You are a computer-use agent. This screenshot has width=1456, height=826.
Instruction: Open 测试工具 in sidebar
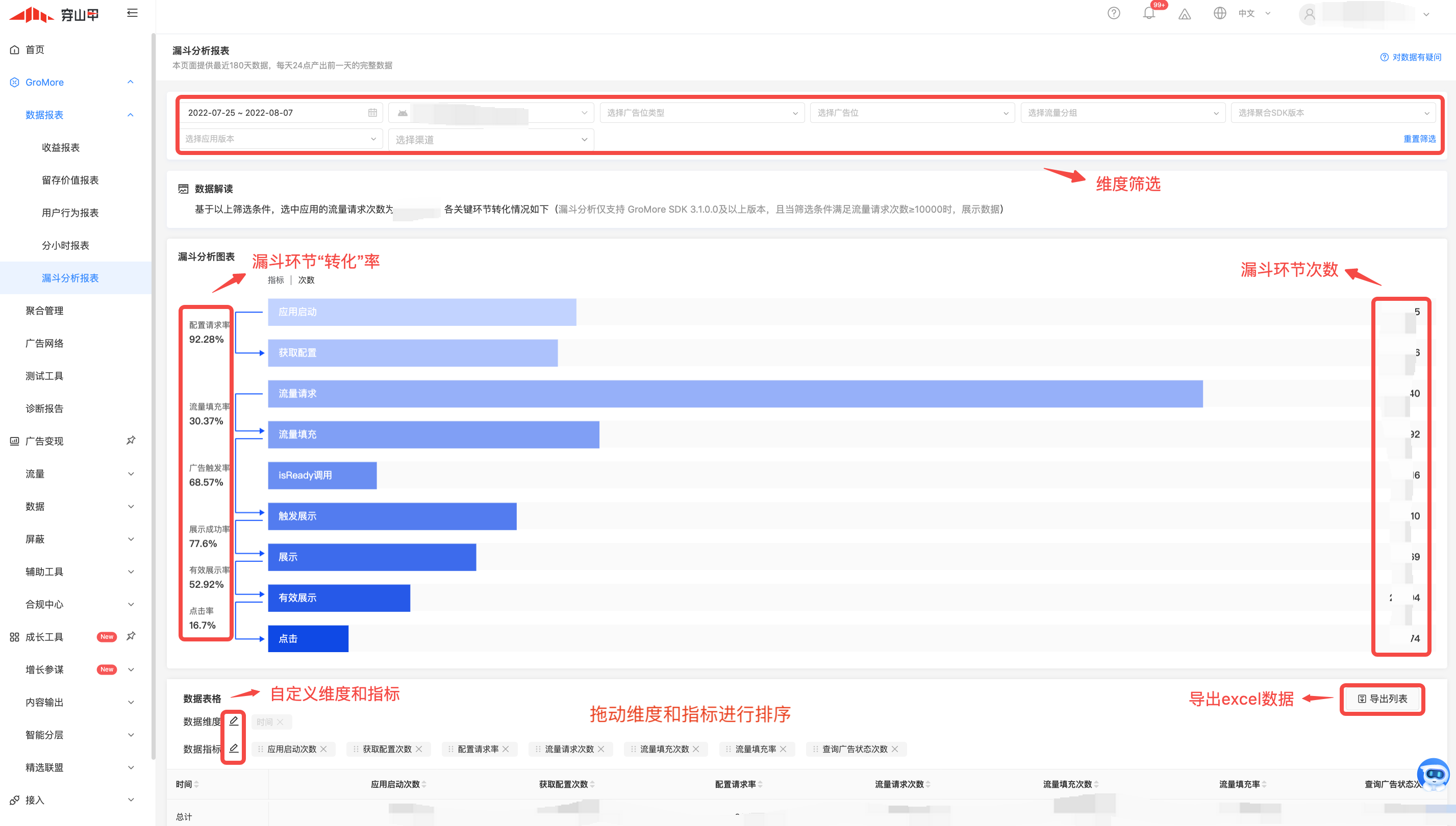coord(44,376)
